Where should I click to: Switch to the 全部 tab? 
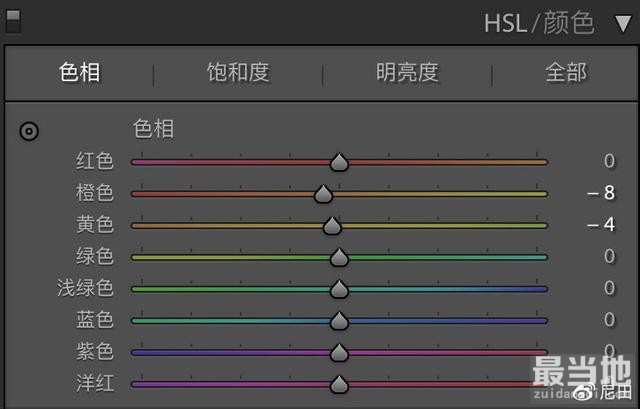point(566,72)
